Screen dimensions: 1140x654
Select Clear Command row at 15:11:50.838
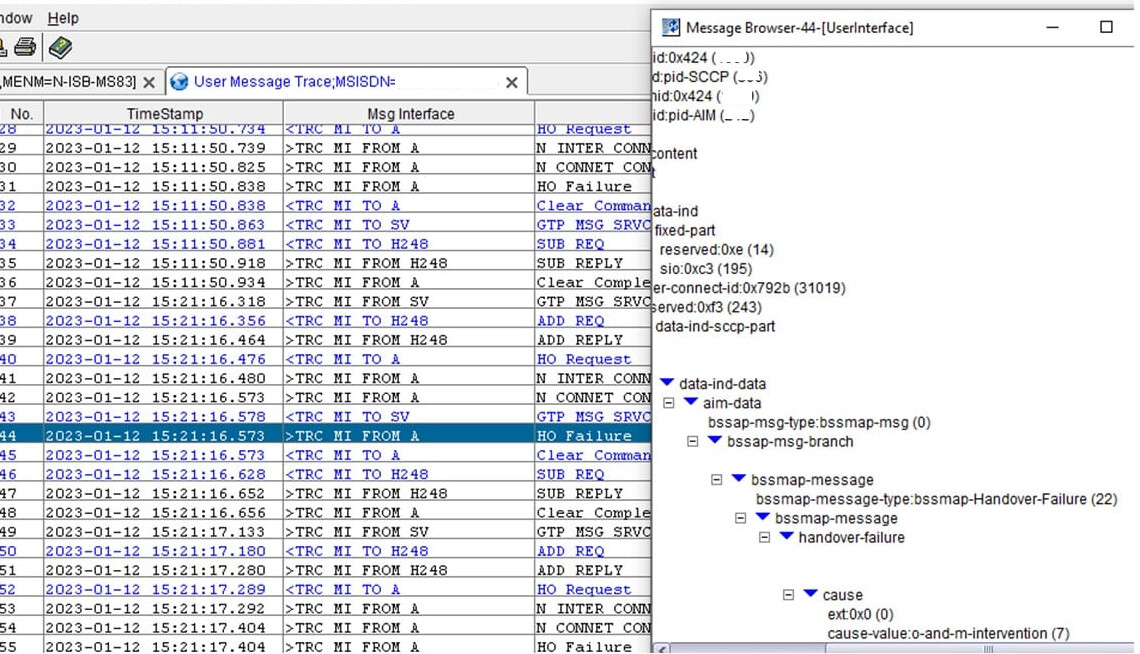click(325, 206)
